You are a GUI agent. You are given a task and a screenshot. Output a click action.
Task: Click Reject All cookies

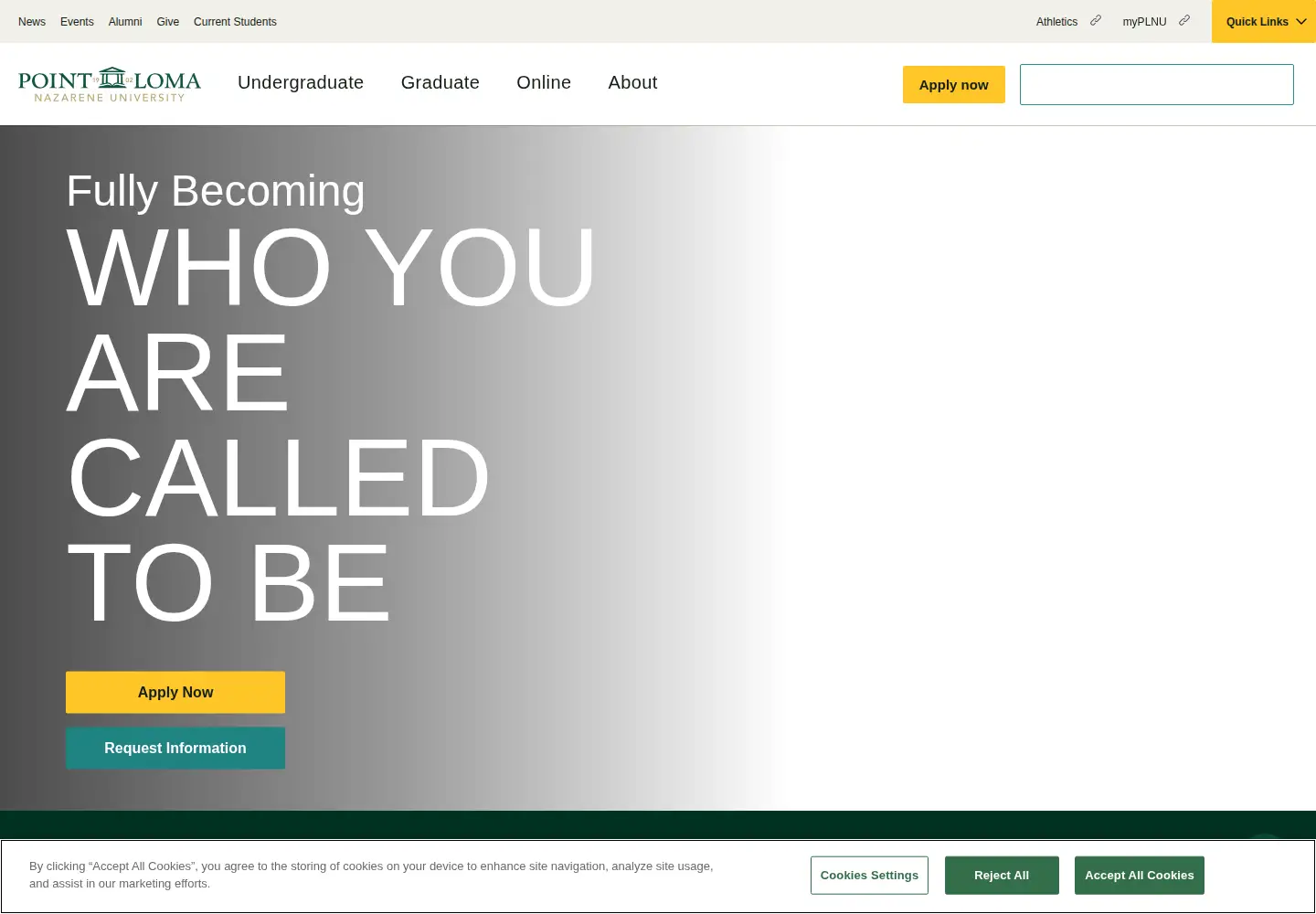[x=1002, y=876]
